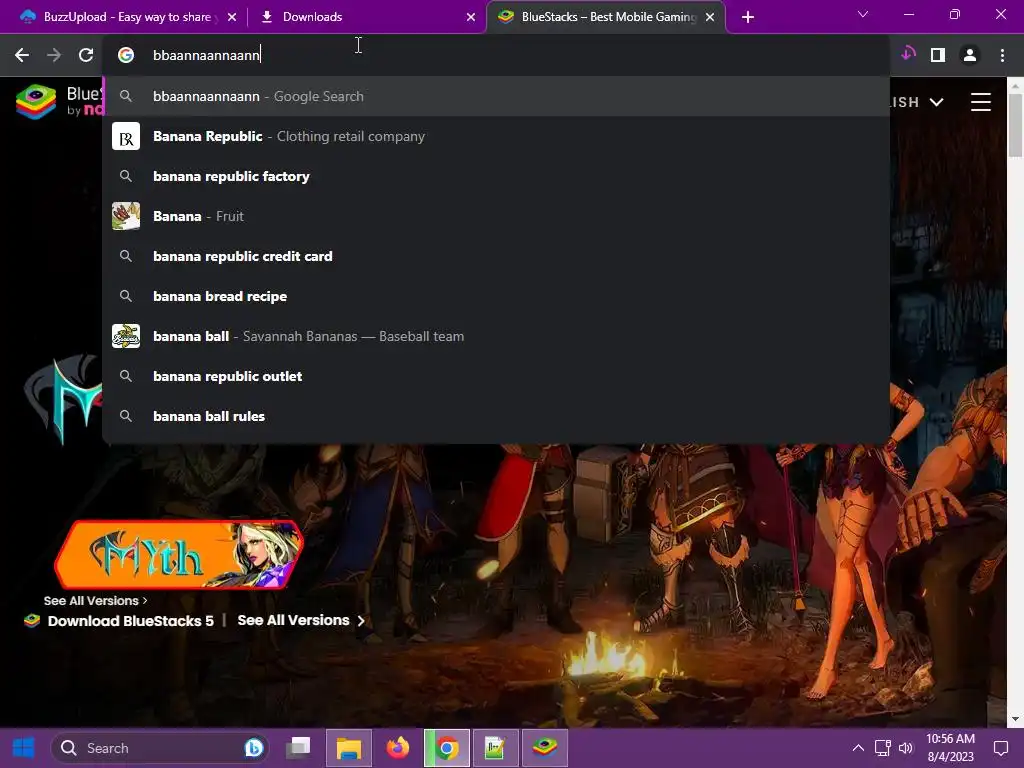
Task: Open the media control icon in the toolbar
Action: (x=908, y=54)
